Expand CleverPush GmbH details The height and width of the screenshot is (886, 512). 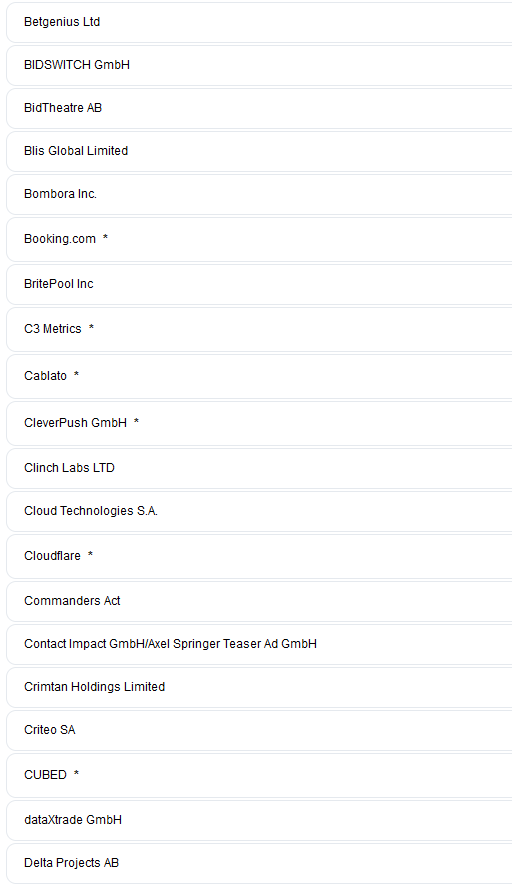259,423
